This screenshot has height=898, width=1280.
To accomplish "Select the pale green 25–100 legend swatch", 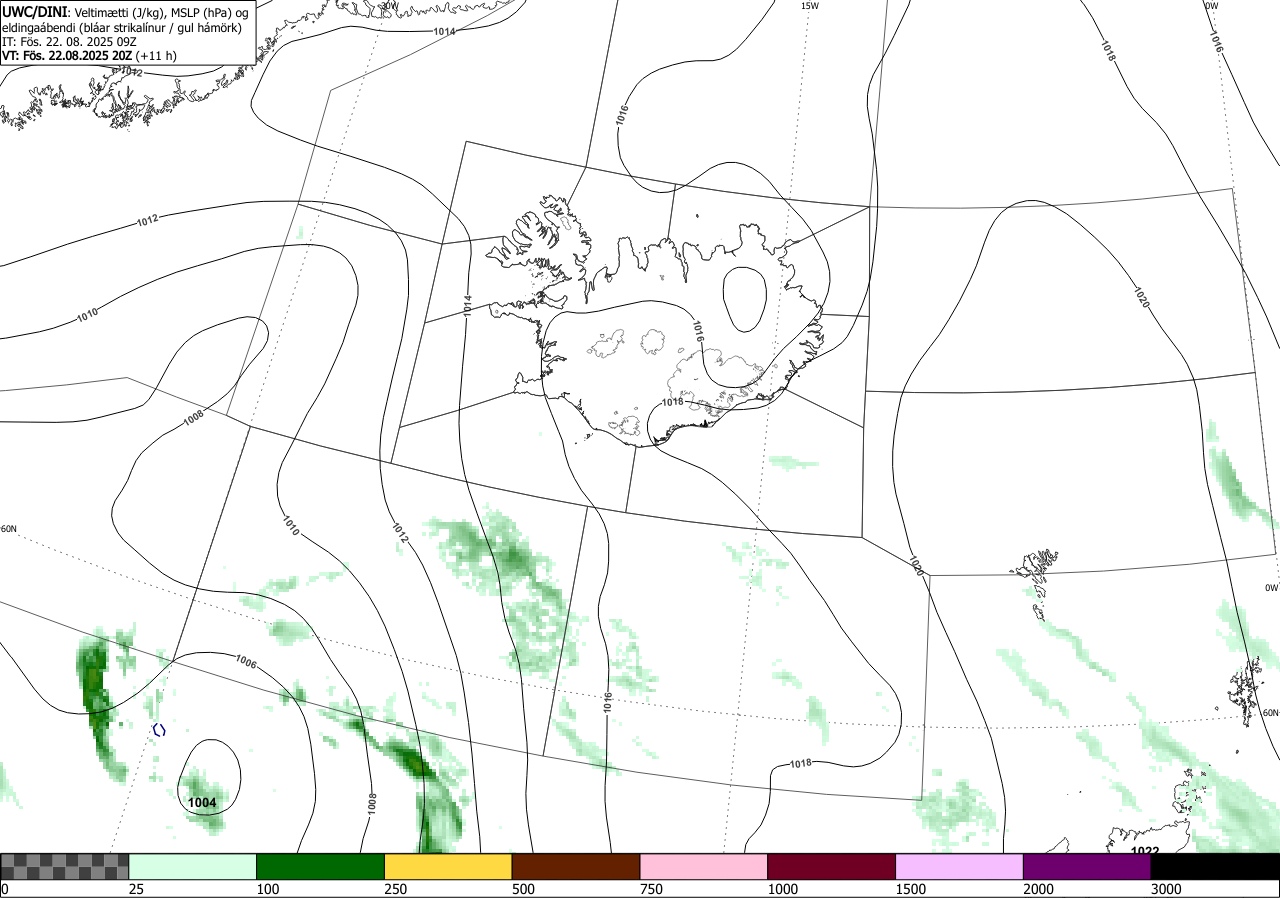I will pos(193,866).
